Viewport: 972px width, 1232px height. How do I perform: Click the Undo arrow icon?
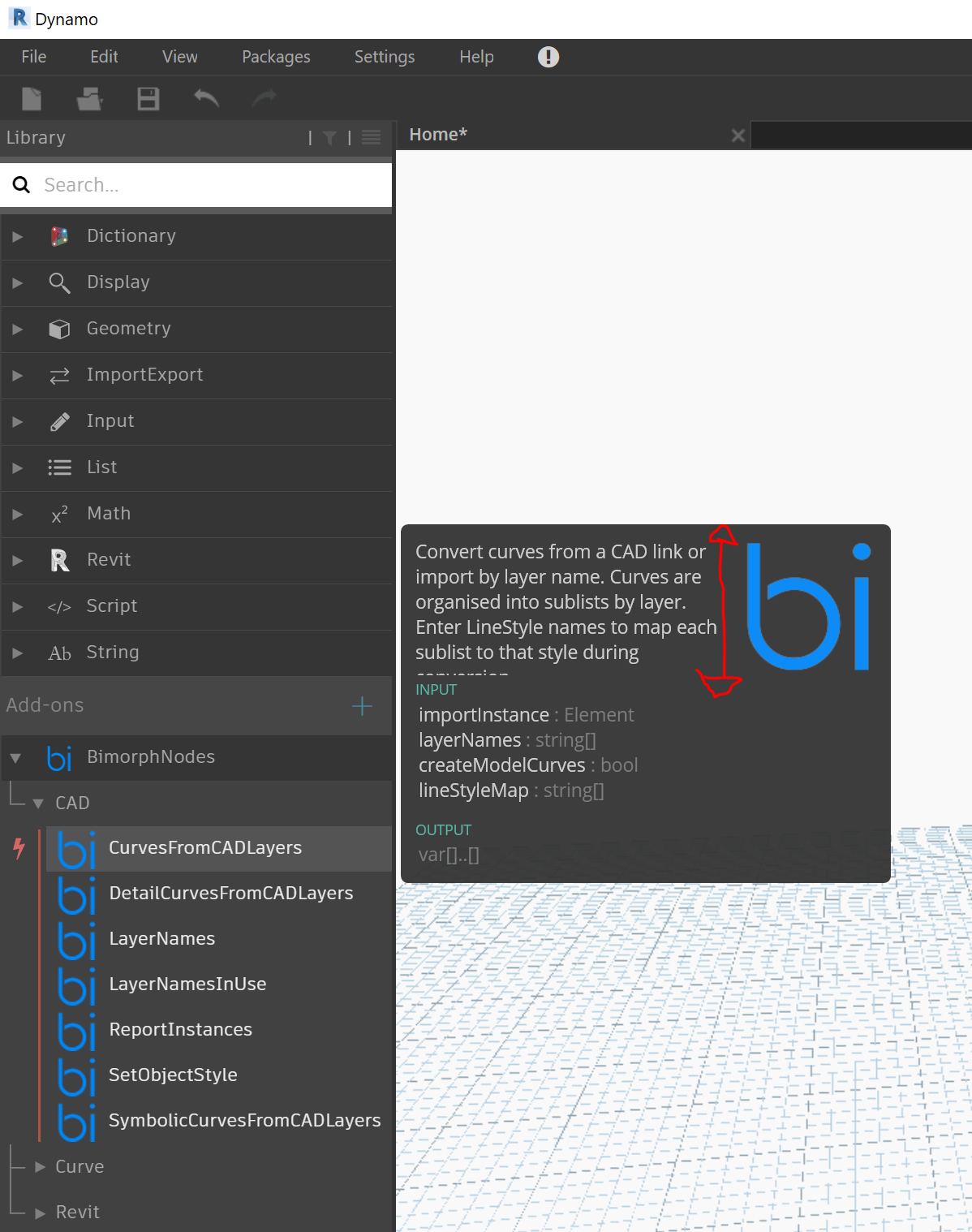(207, 98)
